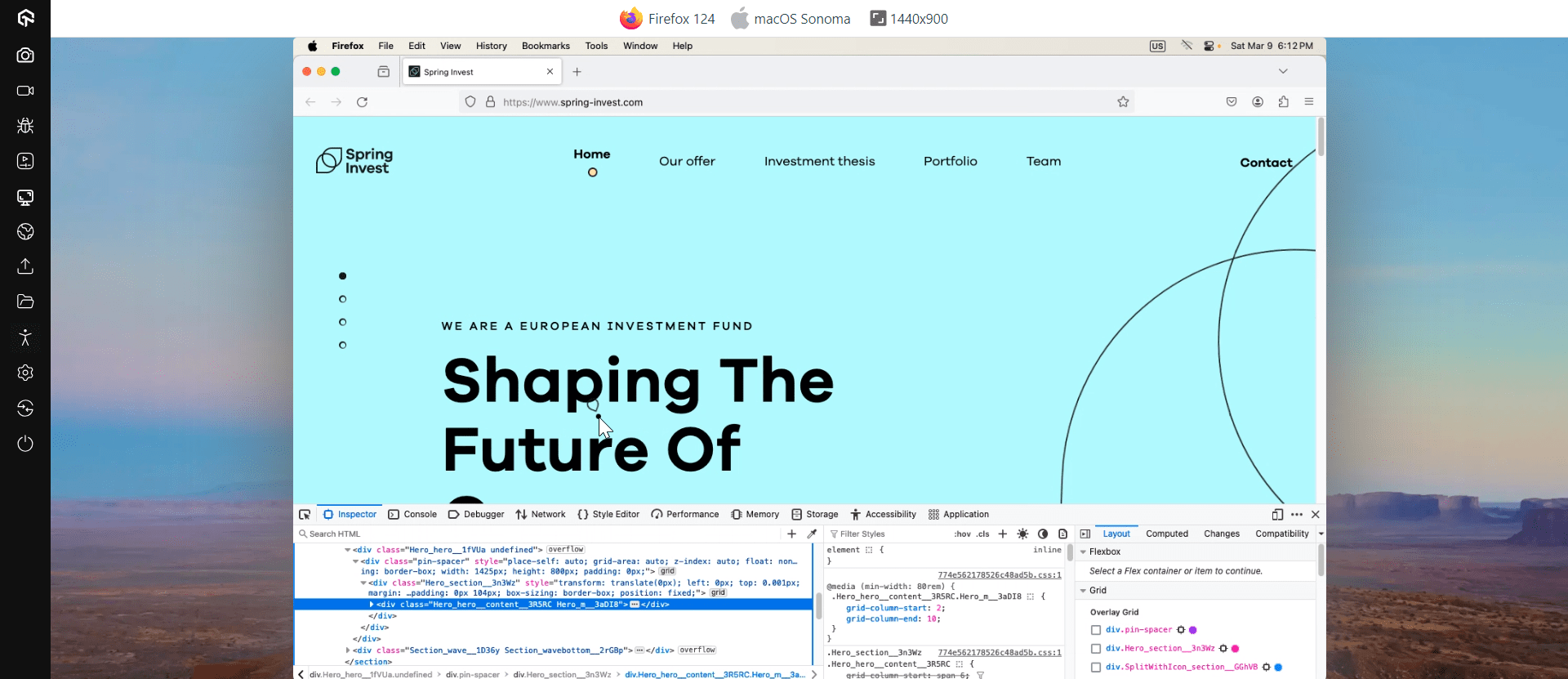Click the pink grid color swatch for Hero_section
Image resolution: width=1568 pixels, height=679 pixels.
[x=1236, y=649]
